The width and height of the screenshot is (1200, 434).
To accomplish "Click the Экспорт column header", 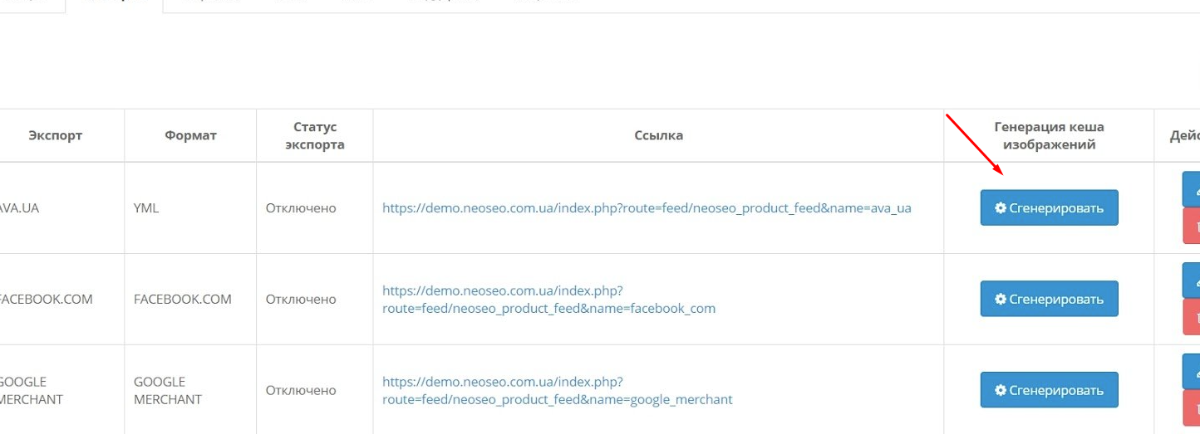I will 55,136.
